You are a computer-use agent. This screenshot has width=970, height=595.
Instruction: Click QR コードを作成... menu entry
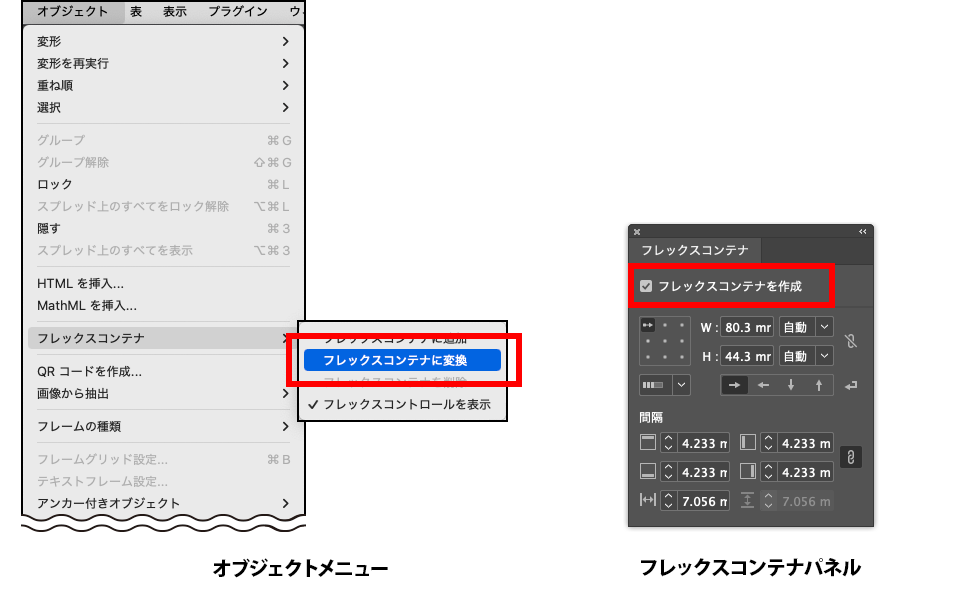[89, 371]
